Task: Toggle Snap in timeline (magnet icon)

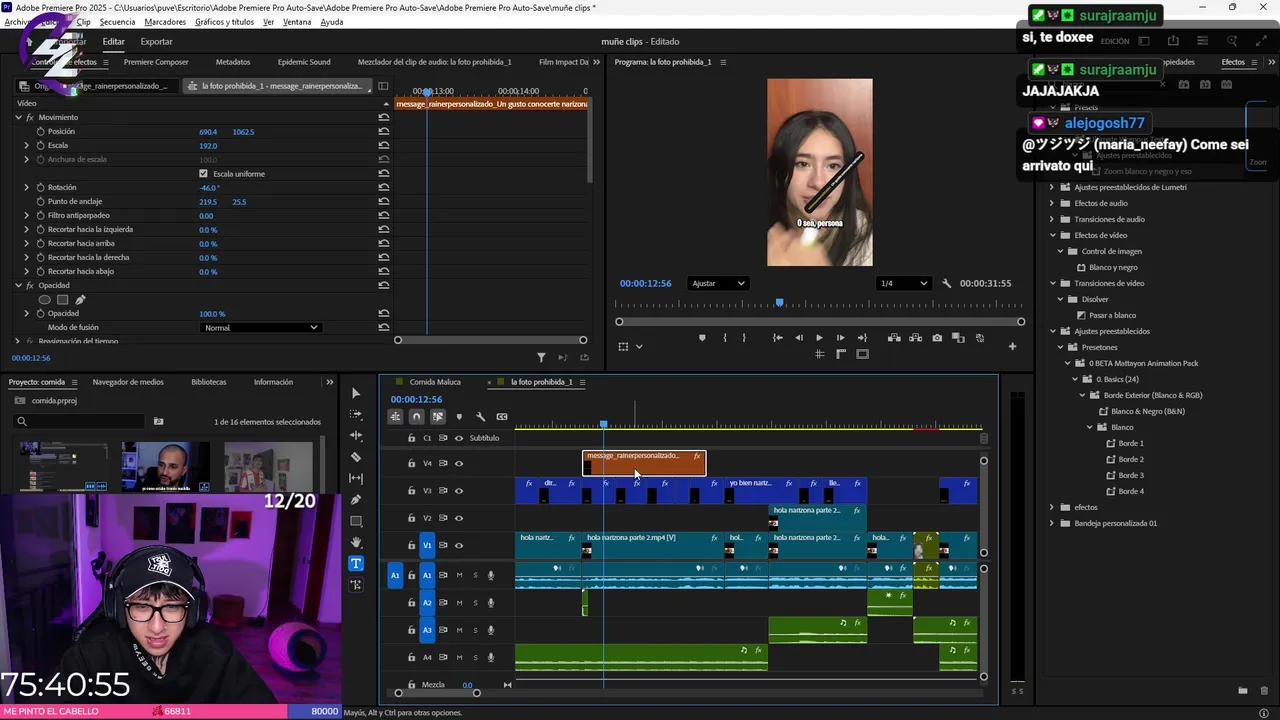Action: 417,417
